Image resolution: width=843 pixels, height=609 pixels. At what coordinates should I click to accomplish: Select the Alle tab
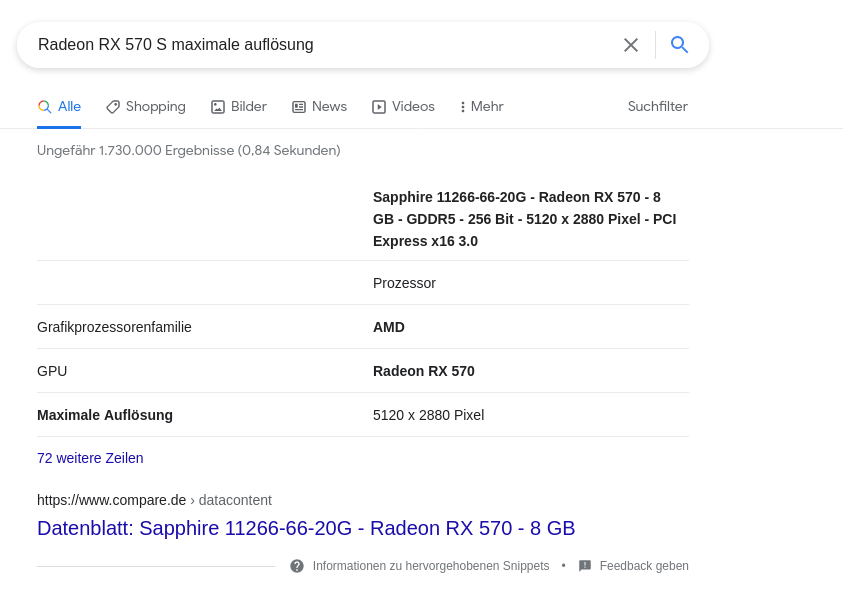(x=59, y=107)
